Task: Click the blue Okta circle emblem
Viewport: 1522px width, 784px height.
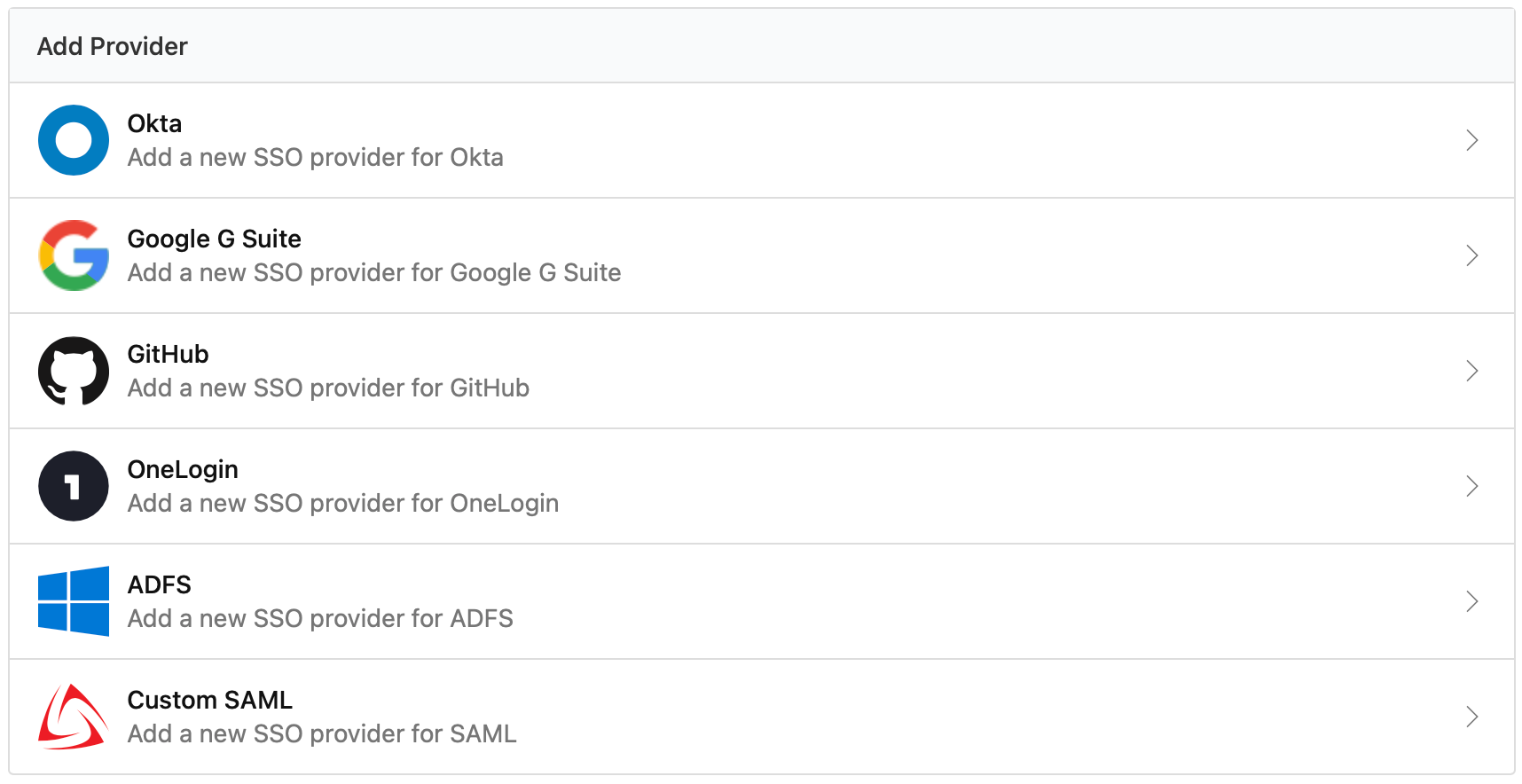Action: point(73,140)
